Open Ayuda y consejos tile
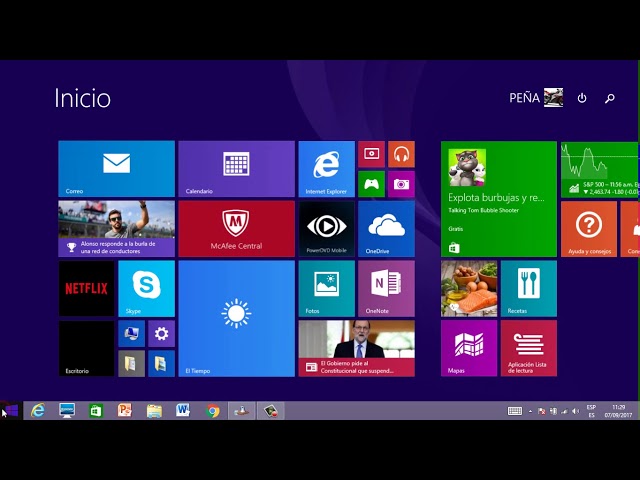Image resolution: width=640 pixels, height=480 pixels. click(x=589, y=229)
